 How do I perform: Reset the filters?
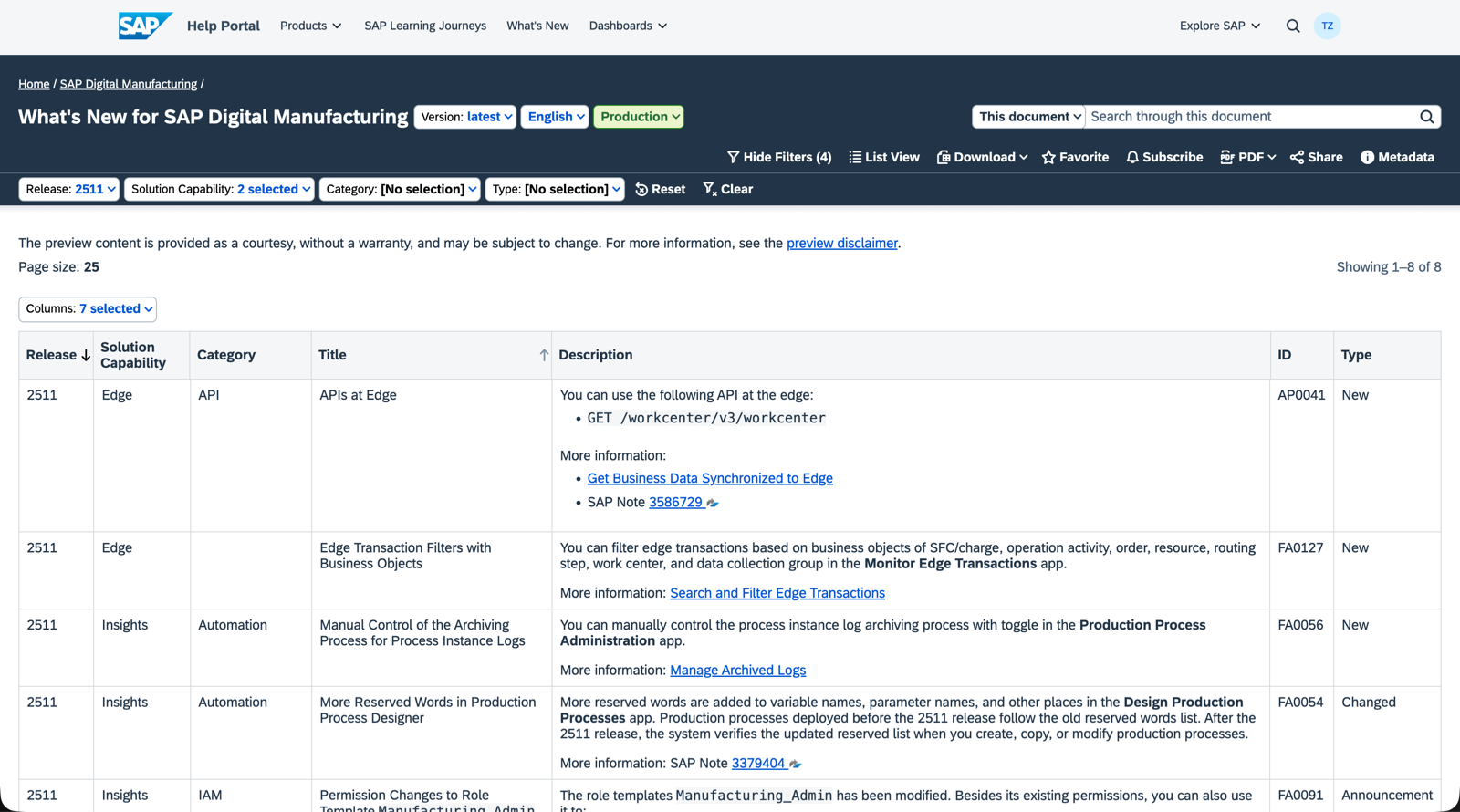click(x=660, y=189)
